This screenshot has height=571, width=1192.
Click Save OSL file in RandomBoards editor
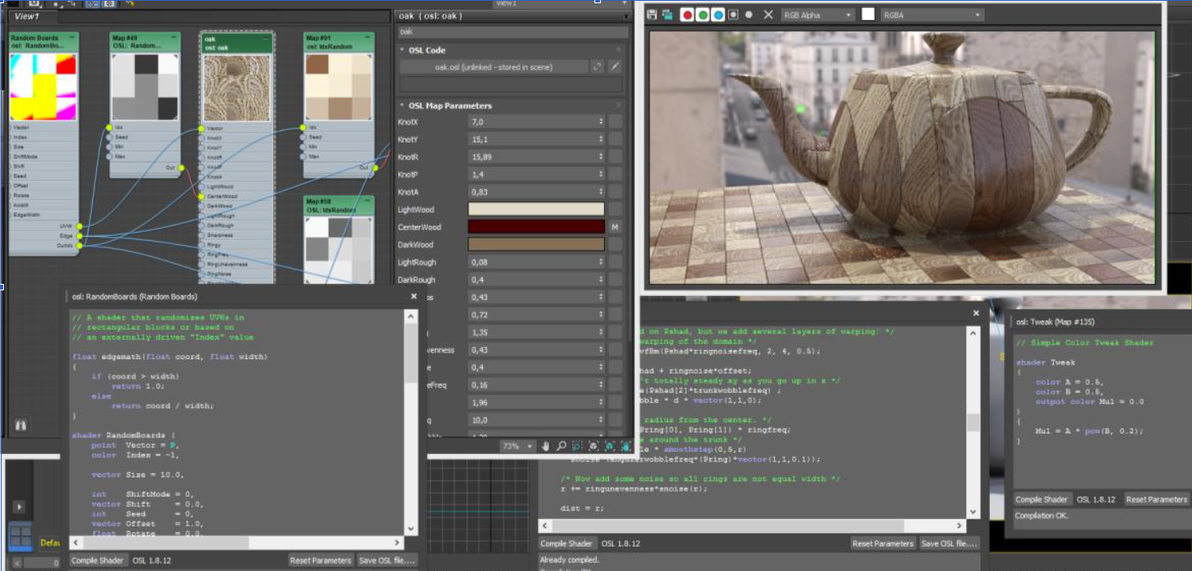tap(386, 561)
